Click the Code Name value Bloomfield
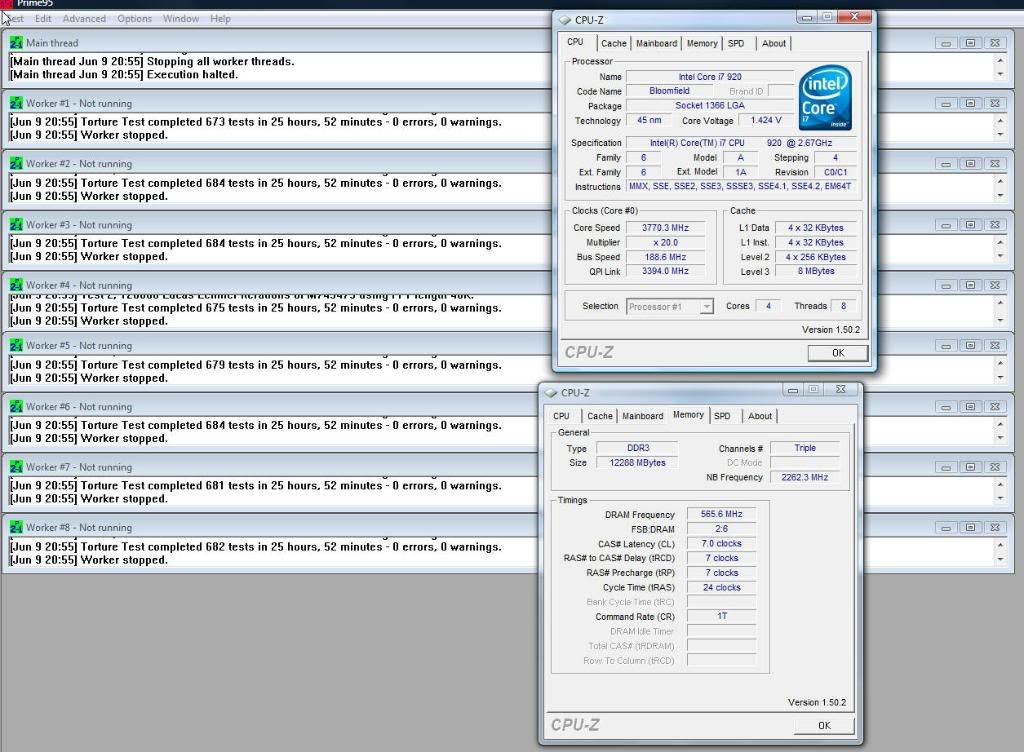 point(669,91)
